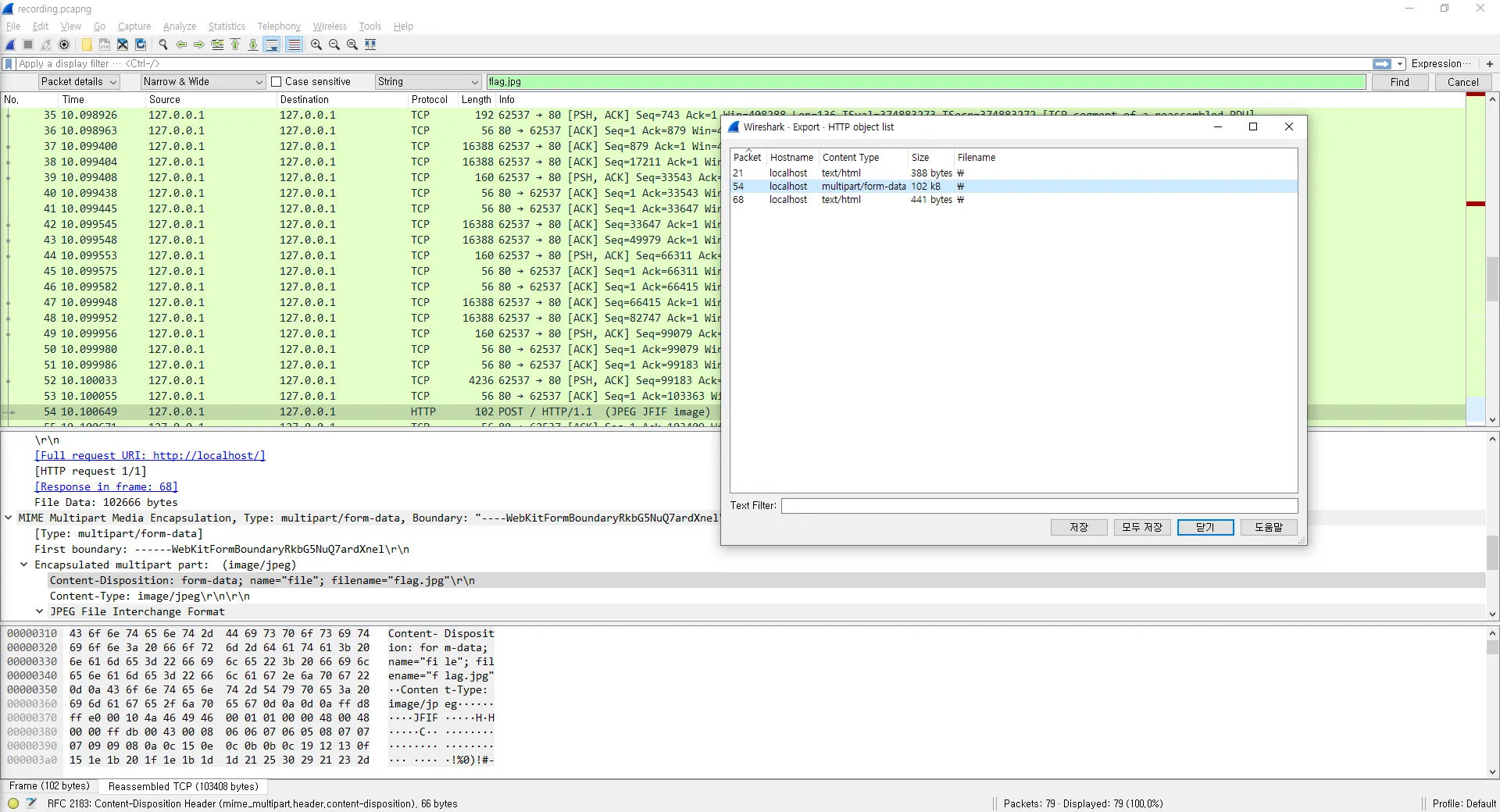Click 모두 저장 (Save All) in export dialog
The image size is (1500, 812).
[1142, 527]
